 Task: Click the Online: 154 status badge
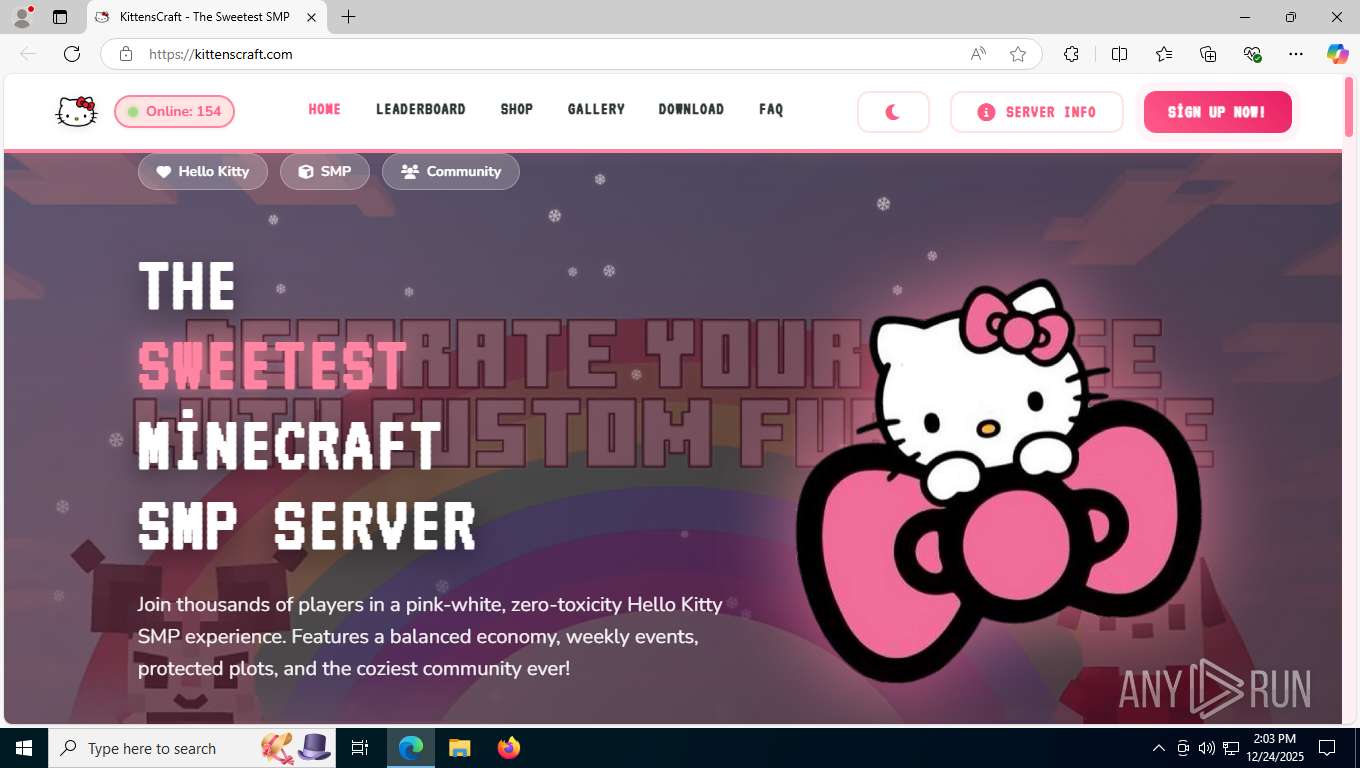pyautogui.click(x=175, y=111)
